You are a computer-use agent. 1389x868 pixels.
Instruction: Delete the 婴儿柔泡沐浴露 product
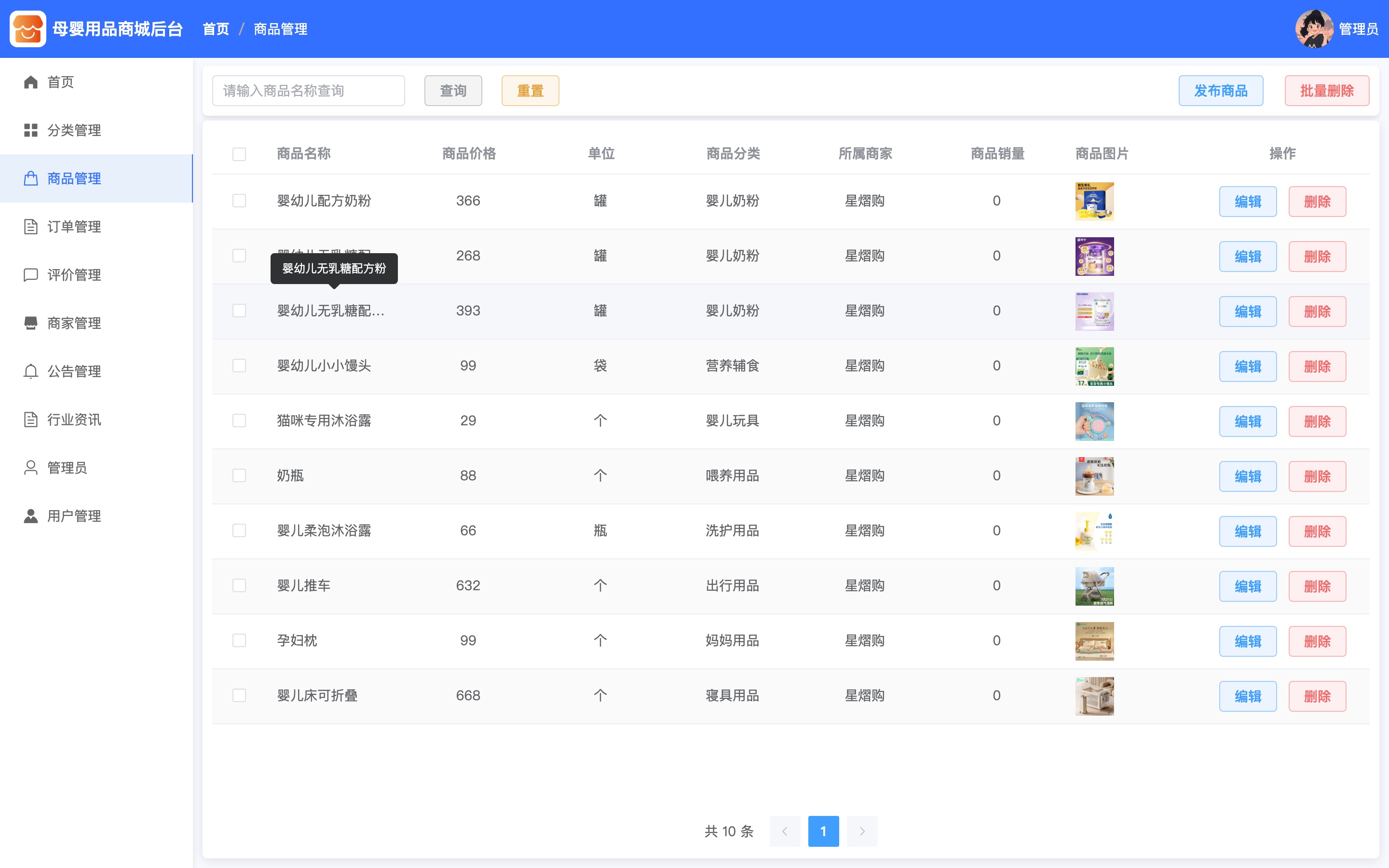[1317, 531]
